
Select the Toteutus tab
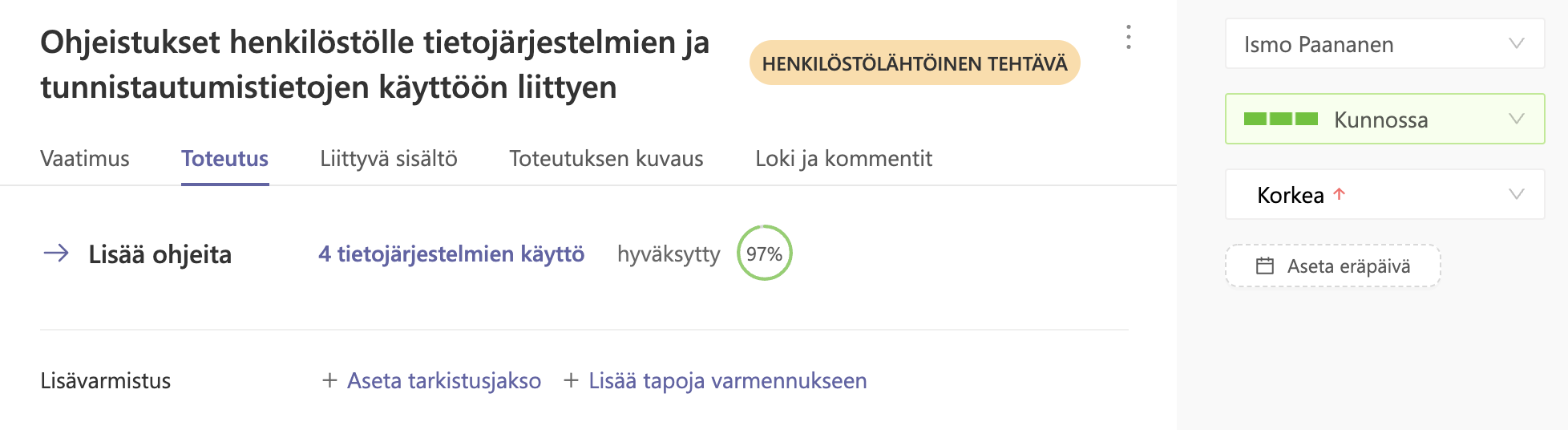(x=225, y=158)
